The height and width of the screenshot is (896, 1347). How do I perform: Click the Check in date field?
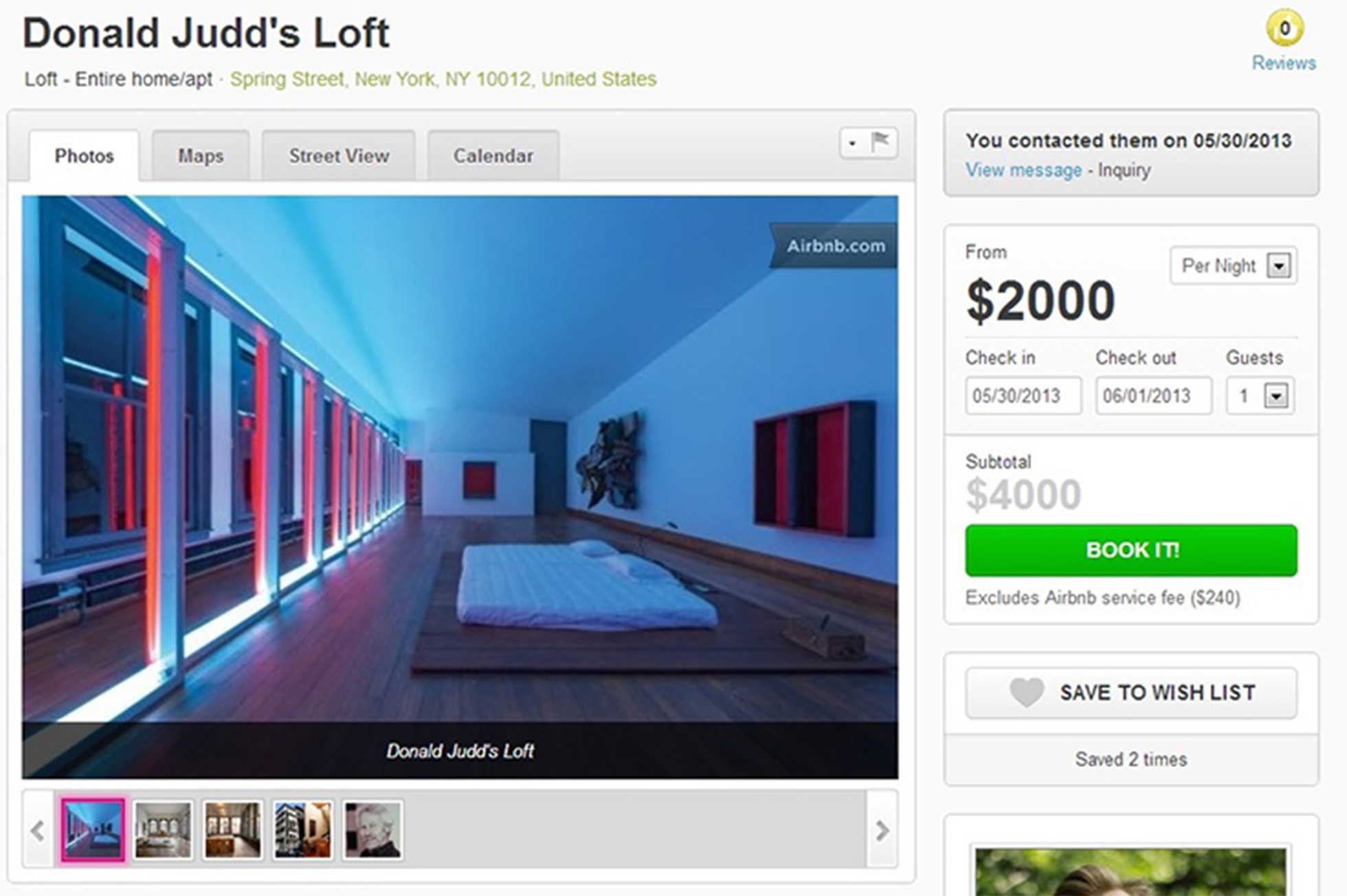(x=1023, y=395)
